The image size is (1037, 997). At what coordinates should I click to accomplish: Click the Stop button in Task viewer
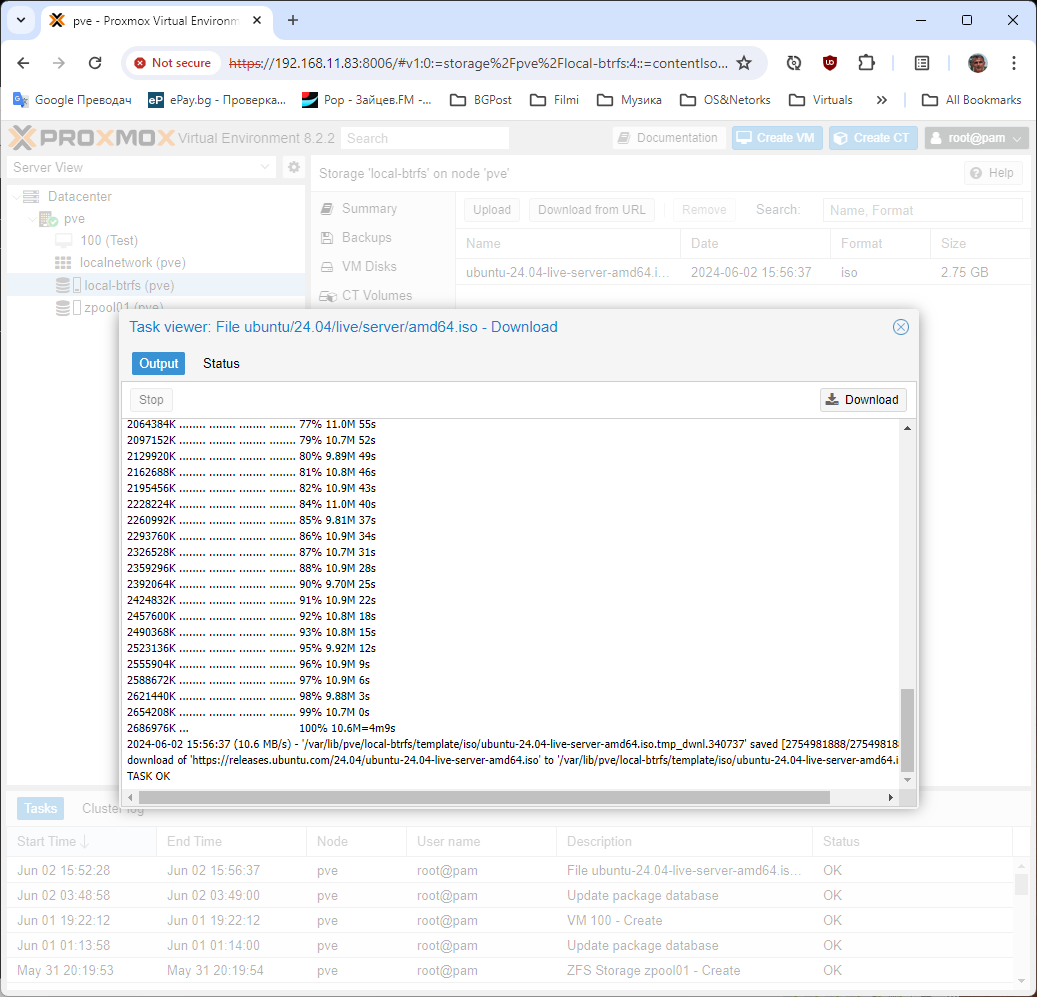[151, 400]
